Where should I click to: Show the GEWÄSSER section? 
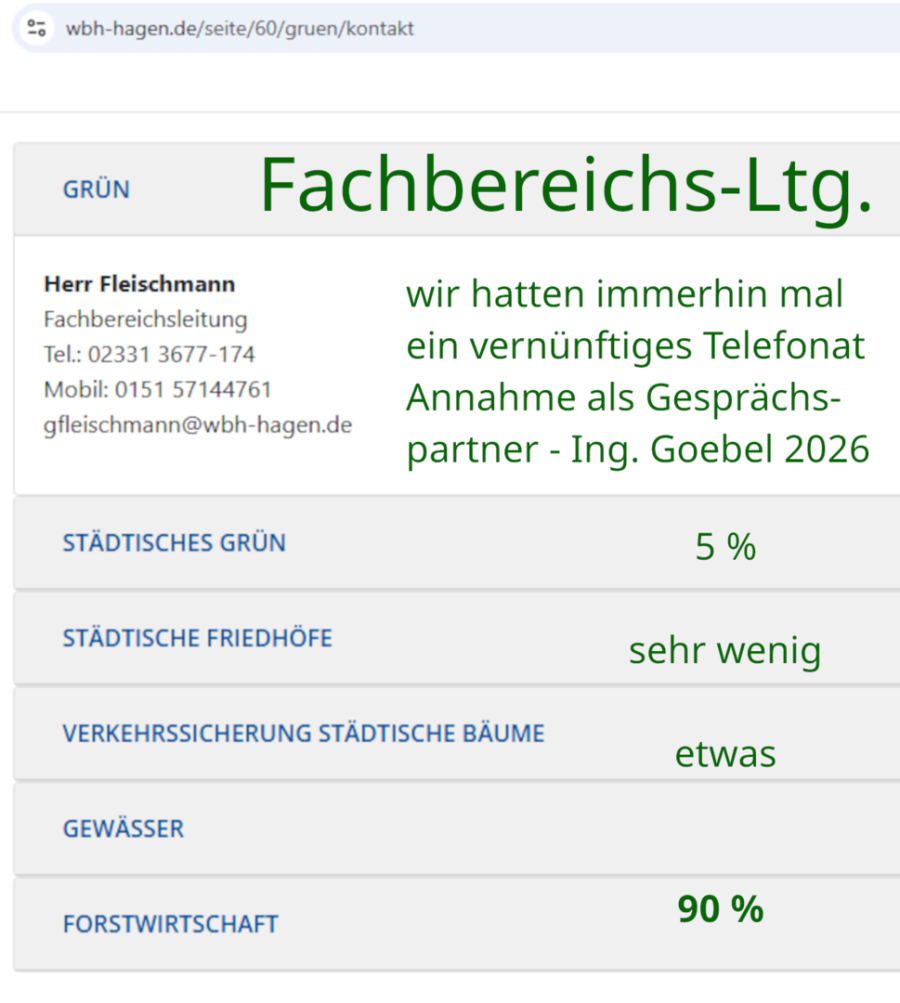pos(123,829)
